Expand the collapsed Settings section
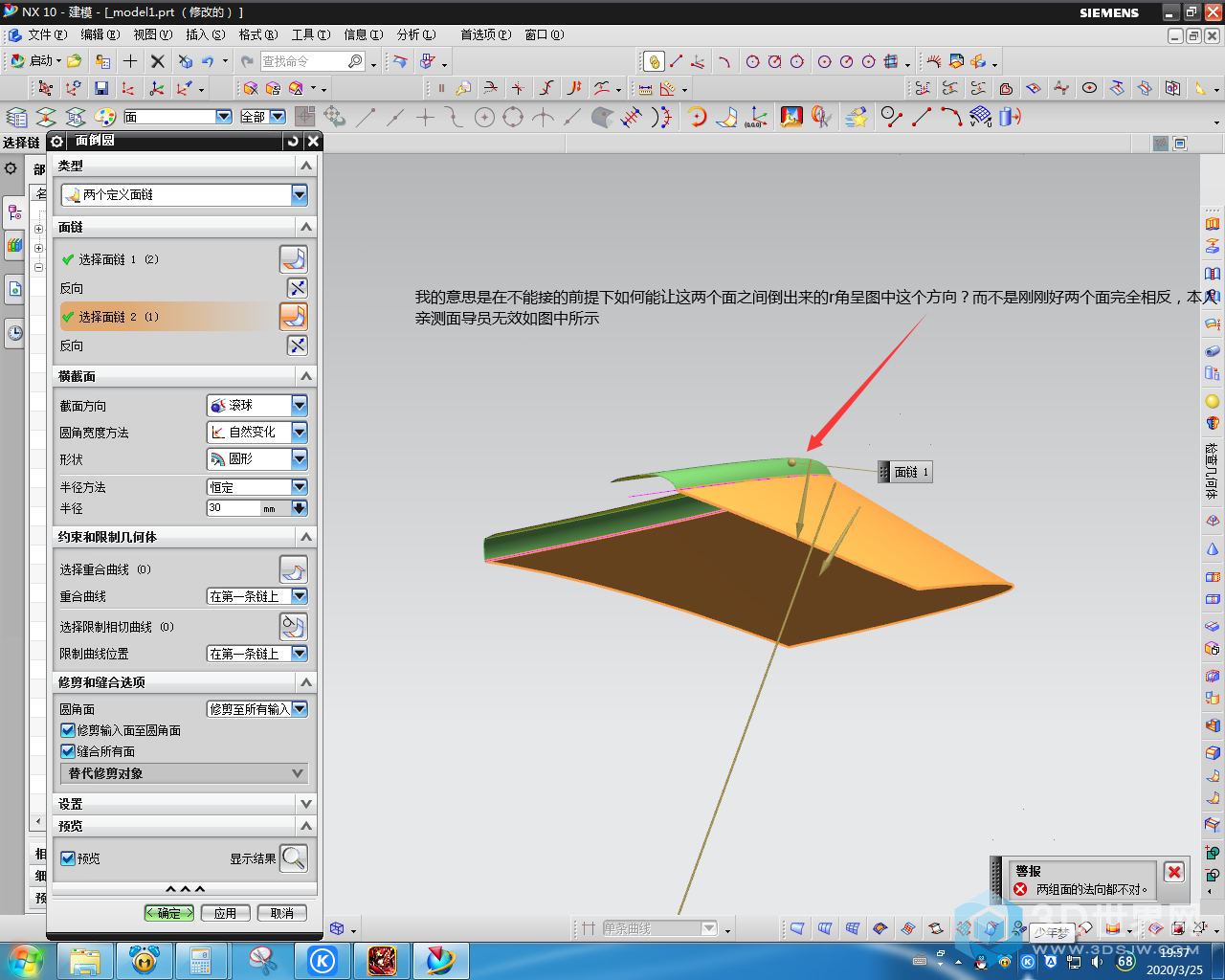1225x980 pixels. coord(306,804)
